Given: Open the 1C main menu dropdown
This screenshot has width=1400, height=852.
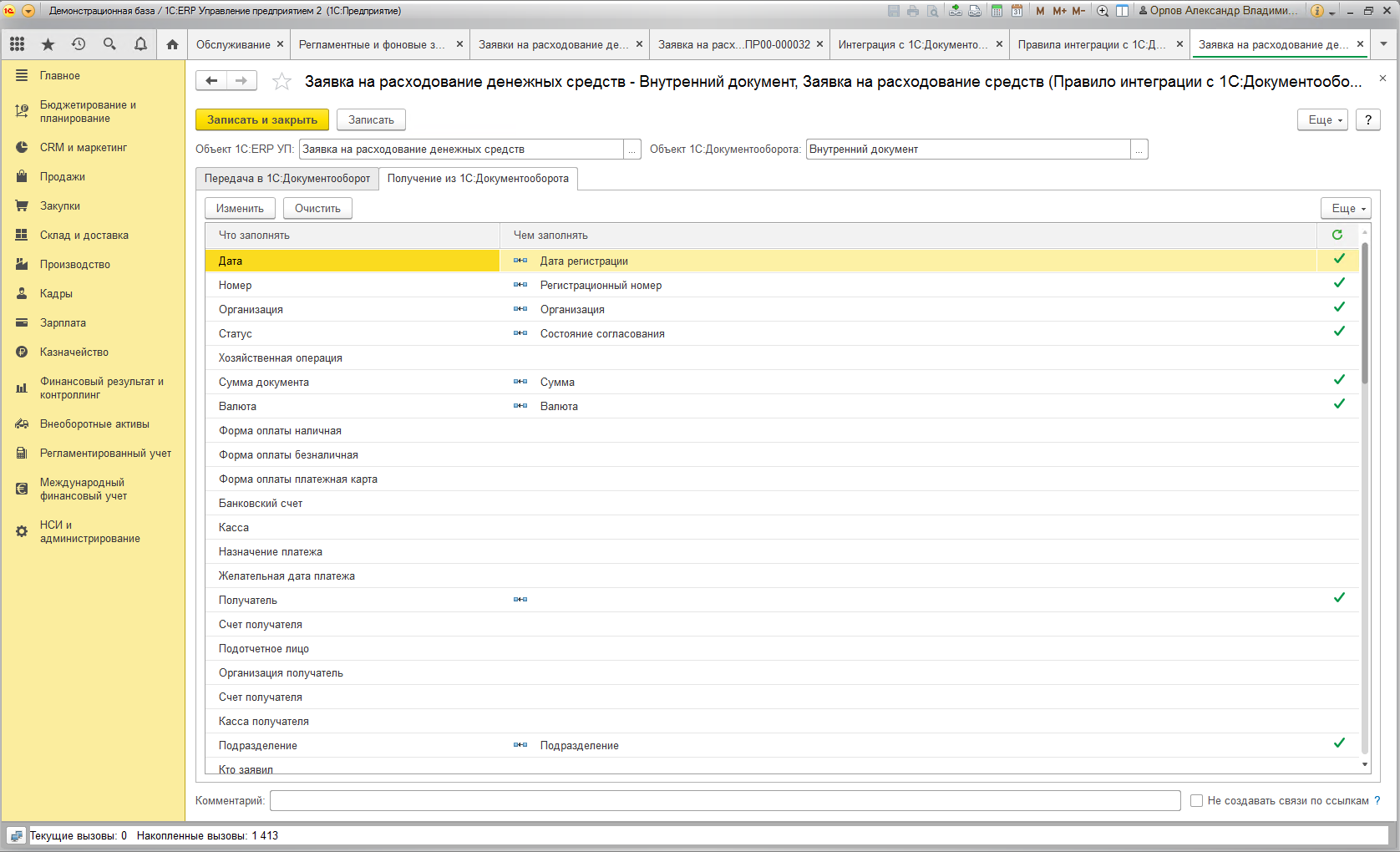Looking at the screenshot, I should (x=28, y=11).
